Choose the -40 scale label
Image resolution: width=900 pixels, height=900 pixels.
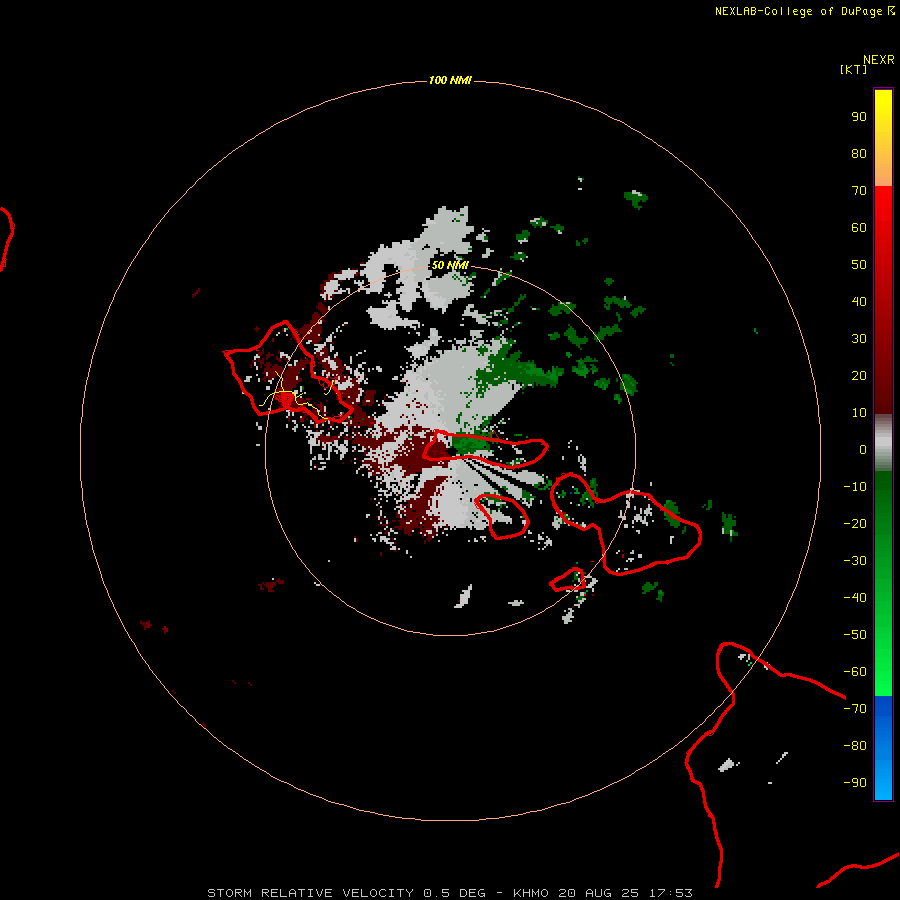click(x=855, y=598)
